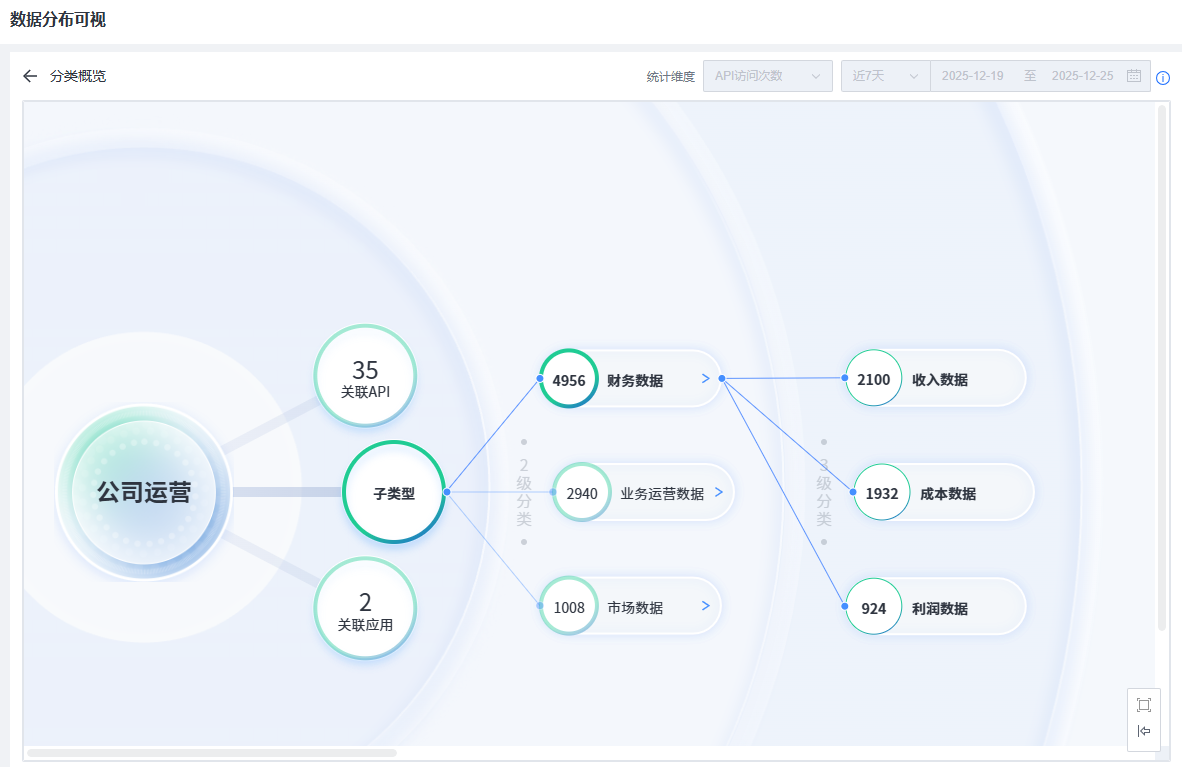Open the API访问次数 dropdown
This screenshot has height=767, width=1182.
(x=767, y=76)
